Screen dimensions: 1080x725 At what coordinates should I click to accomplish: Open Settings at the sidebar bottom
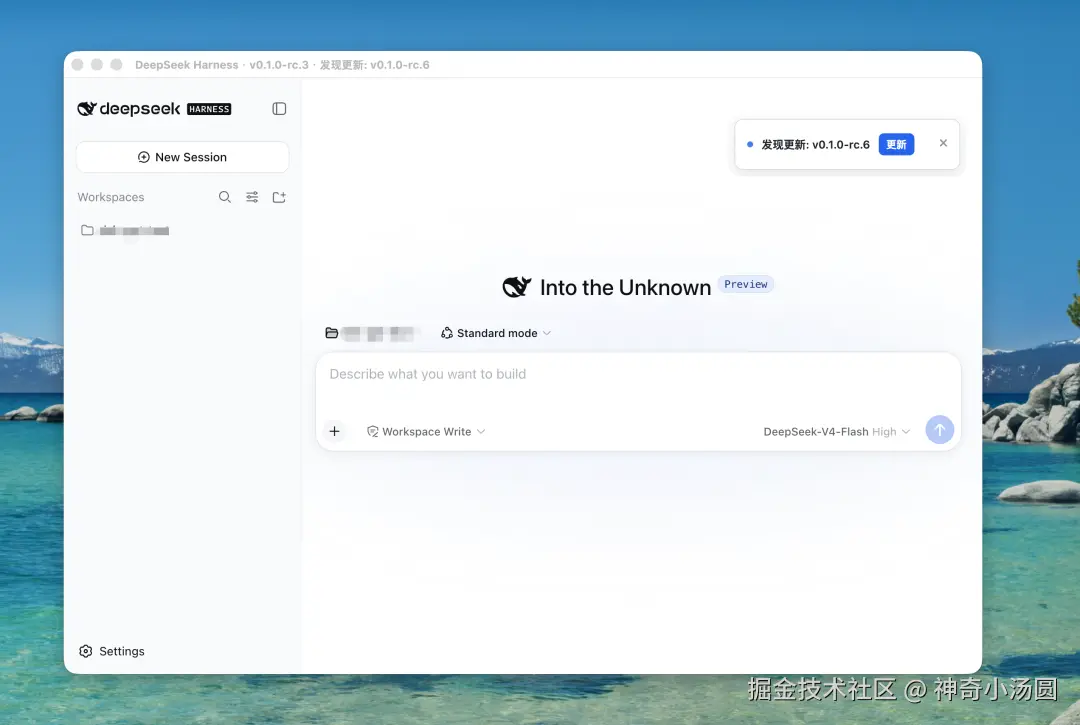click(x=112, y=651)
